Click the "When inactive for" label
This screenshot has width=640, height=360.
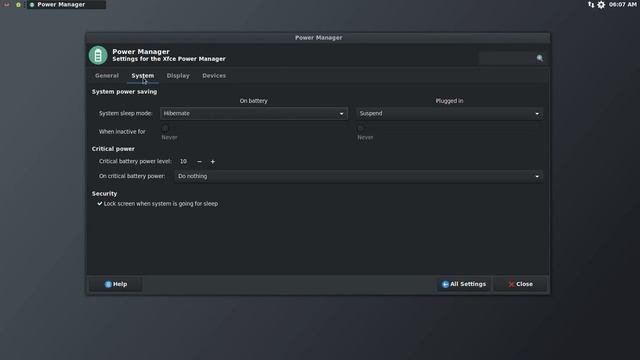[x=122, y=132]
